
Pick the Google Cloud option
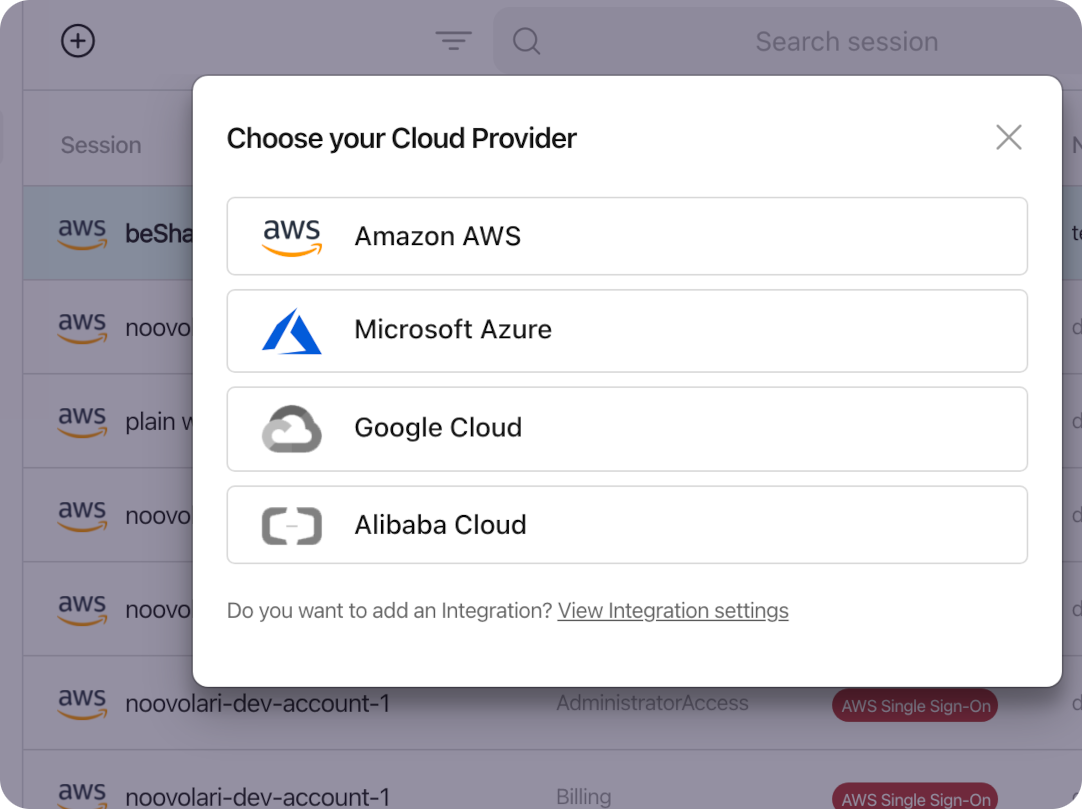pos(627,429)
